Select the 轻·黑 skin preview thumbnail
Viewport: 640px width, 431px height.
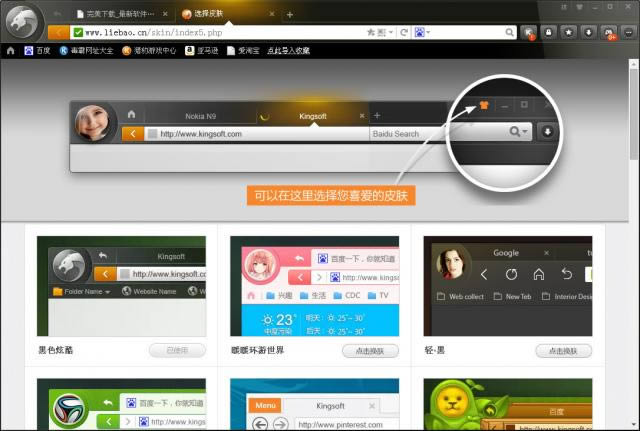[508, 286]
